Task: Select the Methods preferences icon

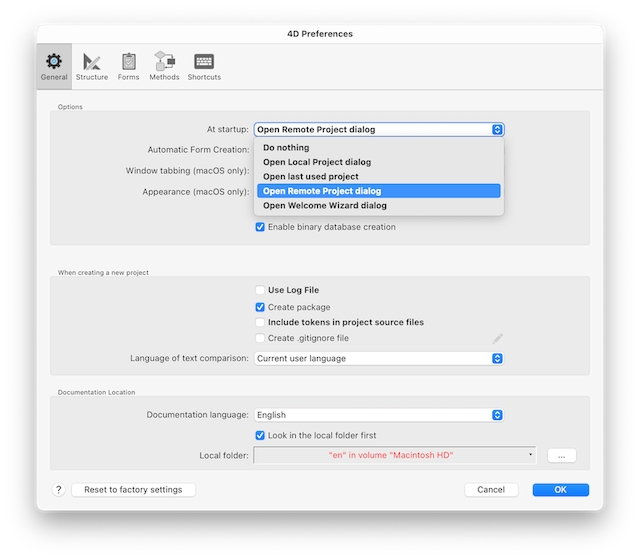Action: 164,66
